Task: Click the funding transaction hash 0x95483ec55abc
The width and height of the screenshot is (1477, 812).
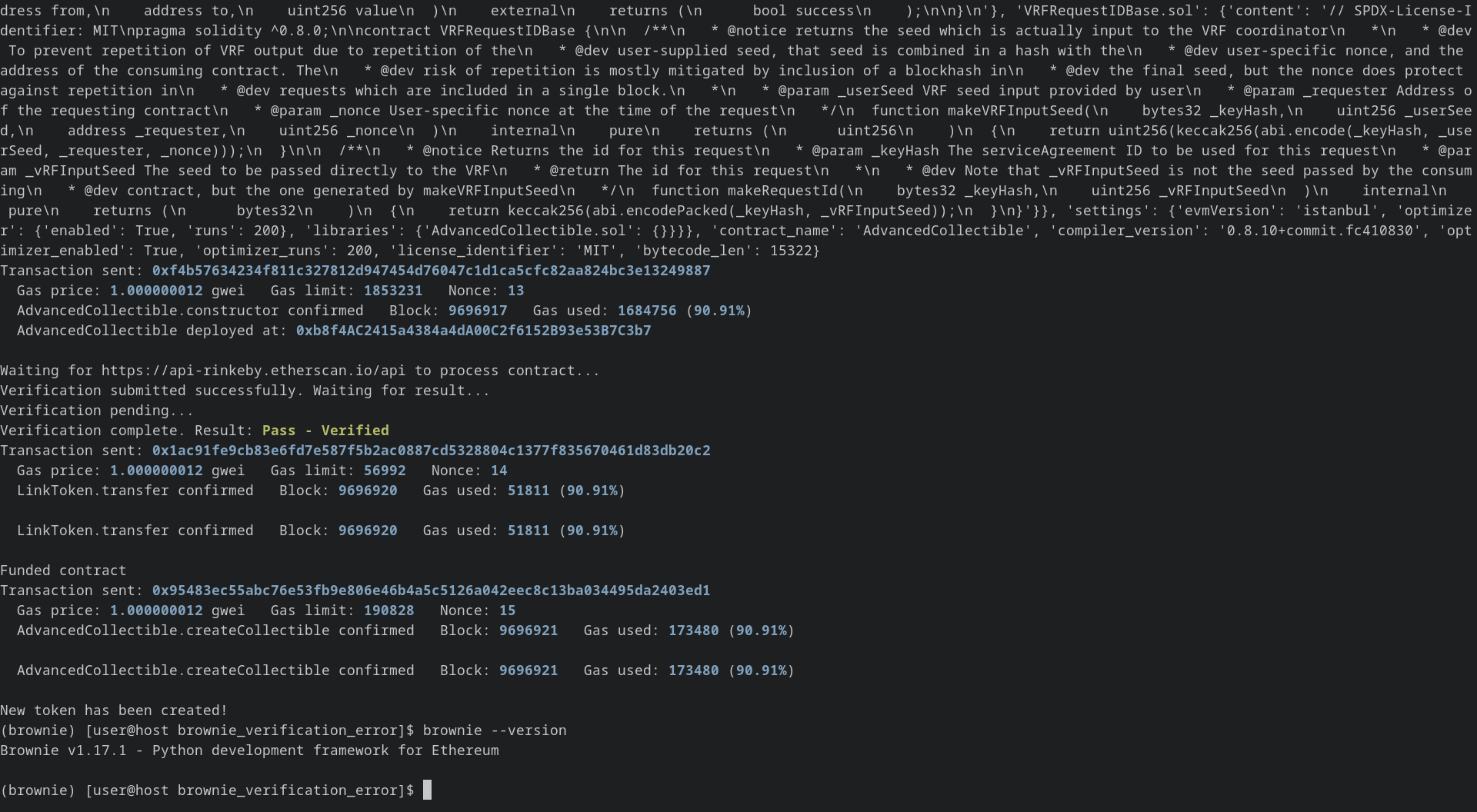Action: 431,591
